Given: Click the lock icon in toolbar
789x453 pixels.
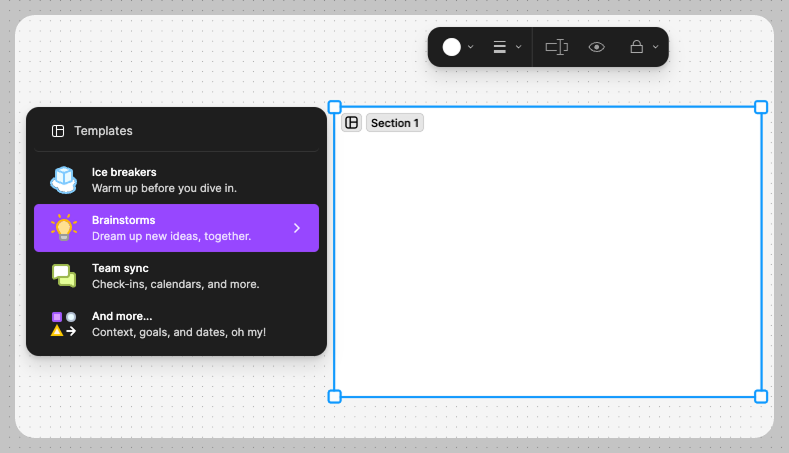Looking at the screenshot, I should [x=637, y=47].
